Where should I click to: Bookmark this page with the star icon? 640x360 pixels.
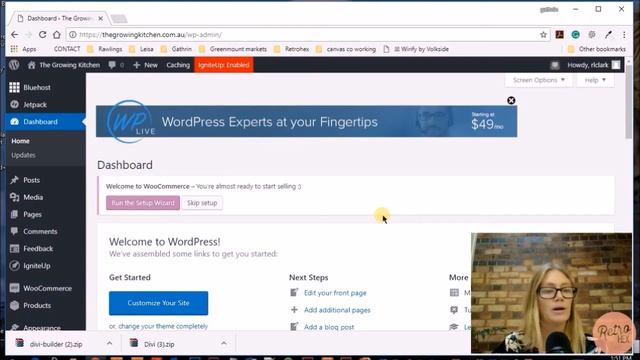[543, 35]
